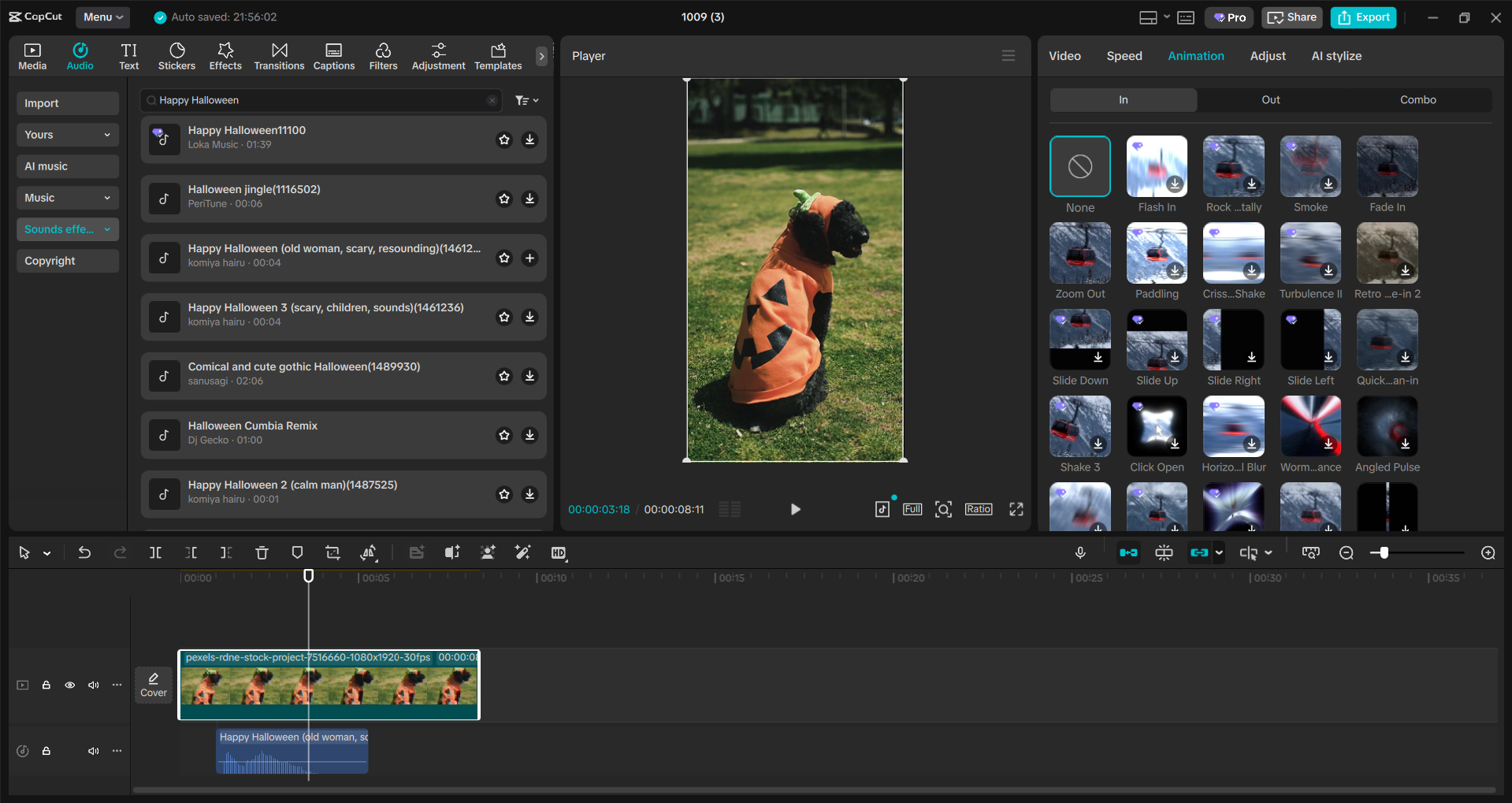Expand the Music category in sidebar

[67, 198]
